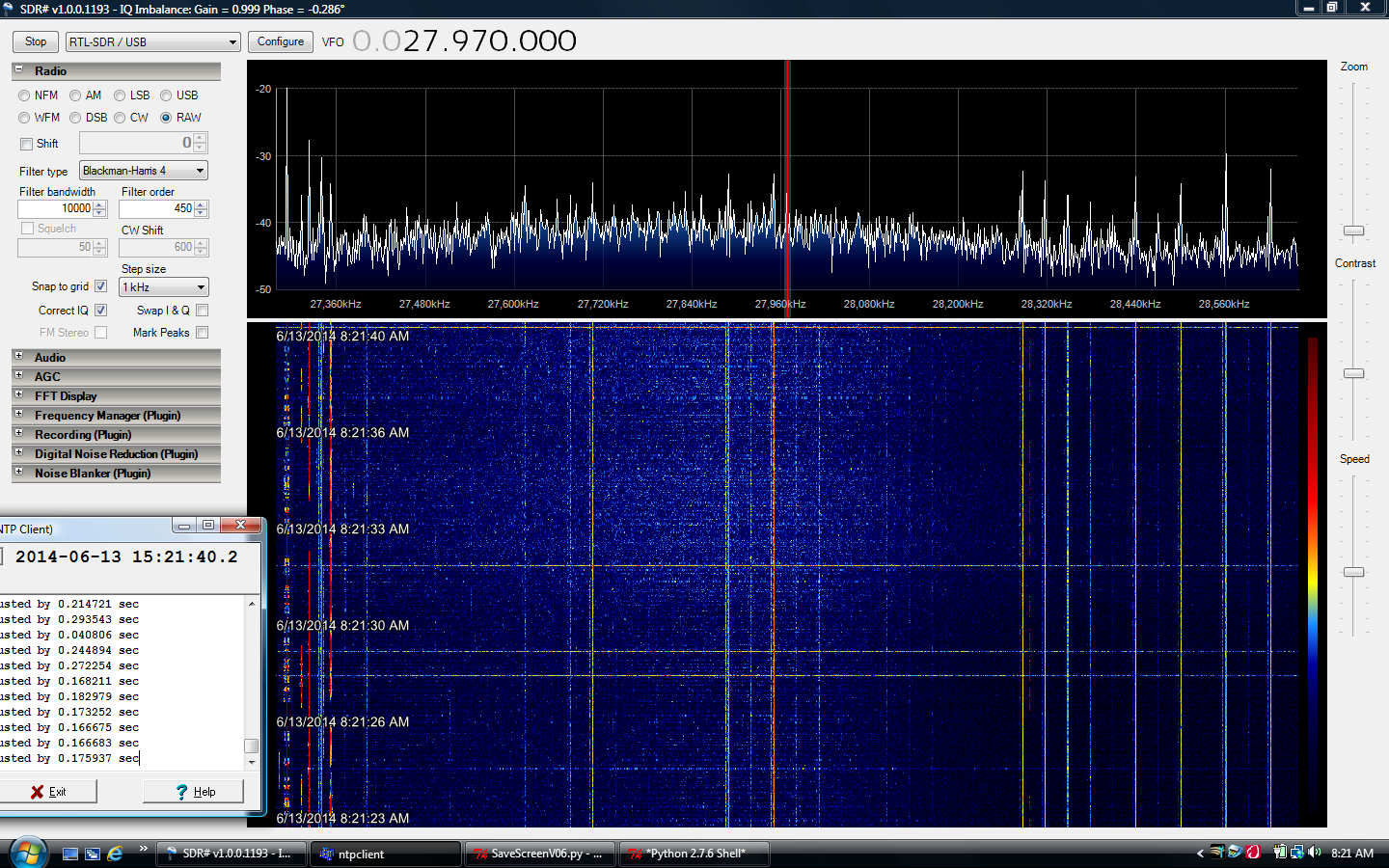The image size is (1389, 868).
Task: Switch to SaveScreenV06.py taskbar item
Action: 540,854
